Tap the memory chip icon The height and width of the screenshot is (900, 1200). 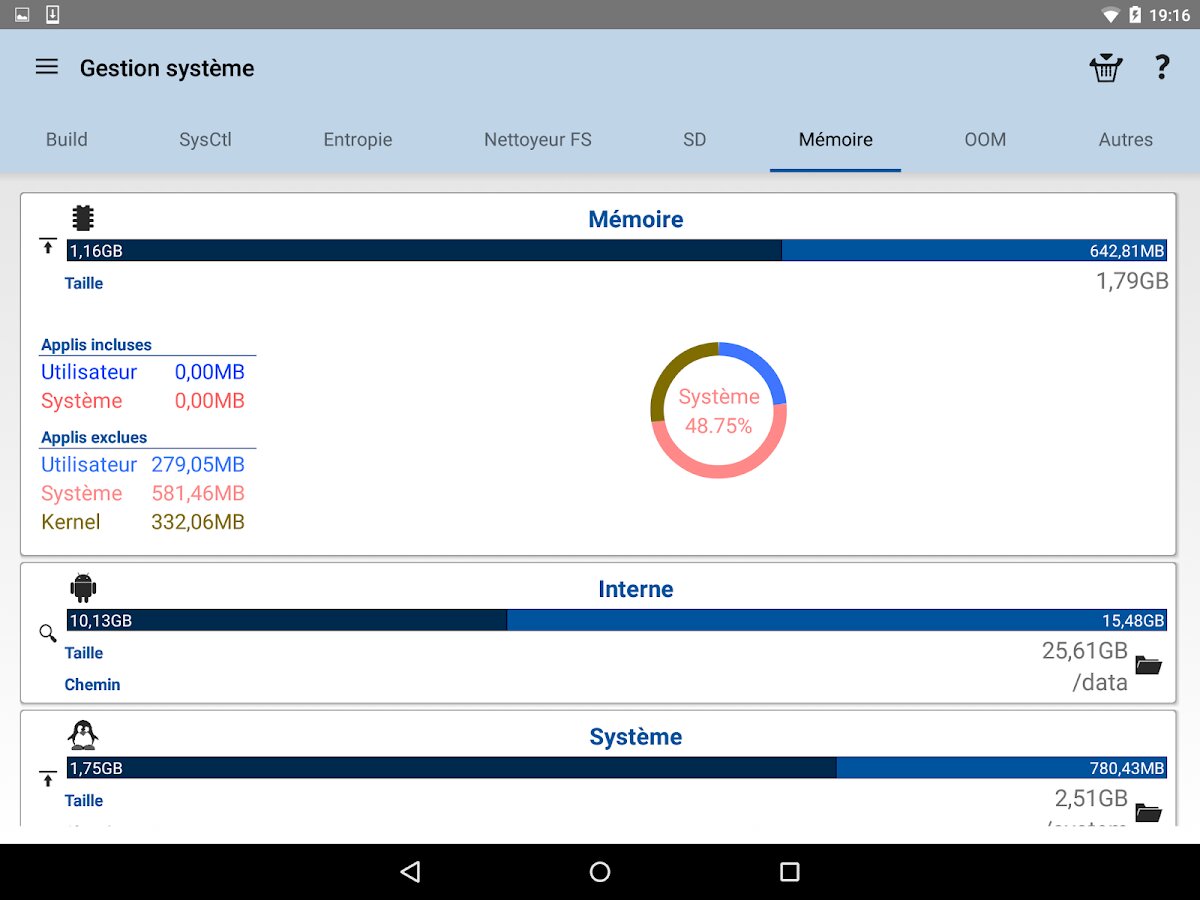[83, 218]
